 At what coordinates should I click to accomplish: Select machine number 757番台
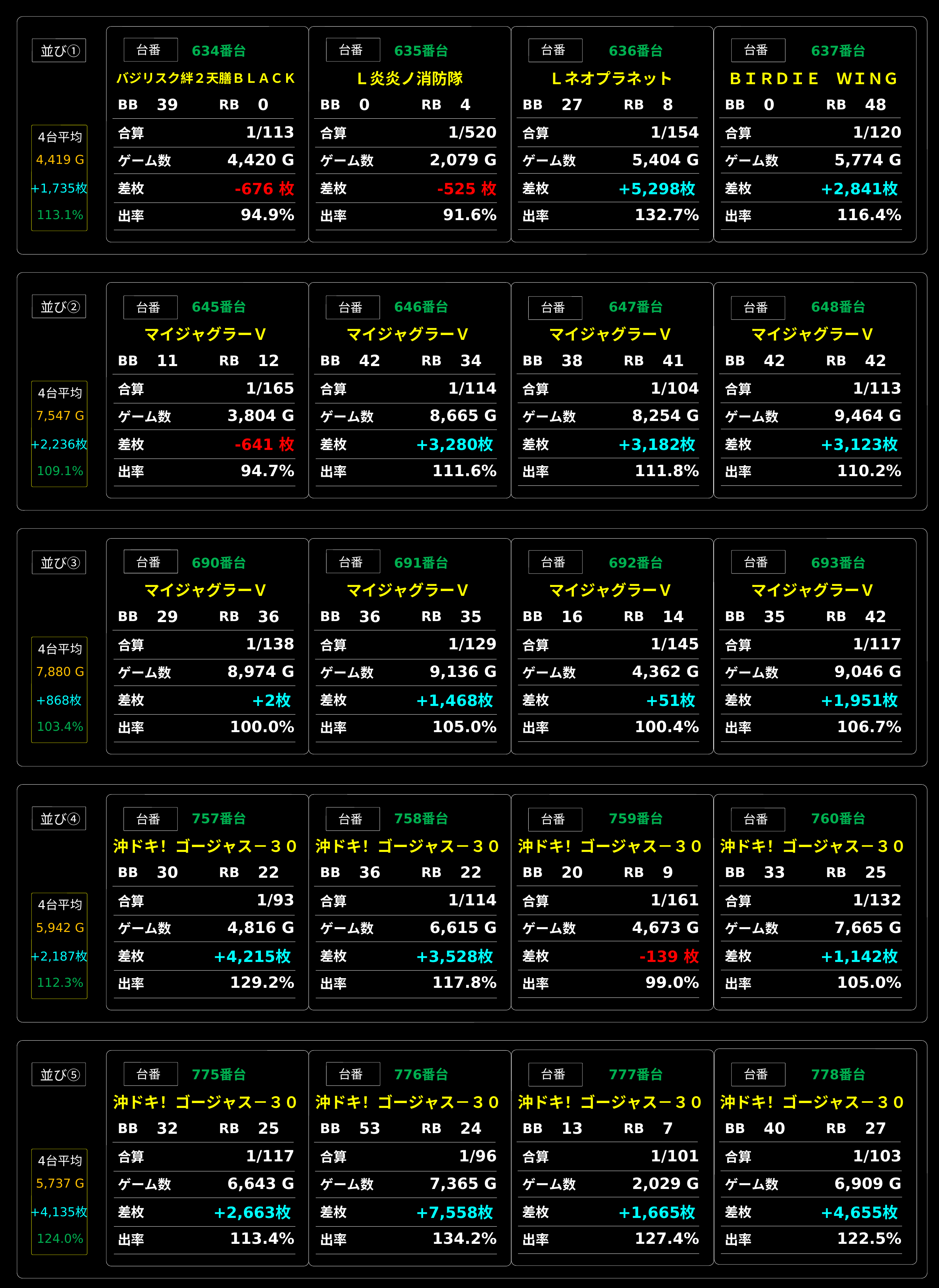click(219, 819)
